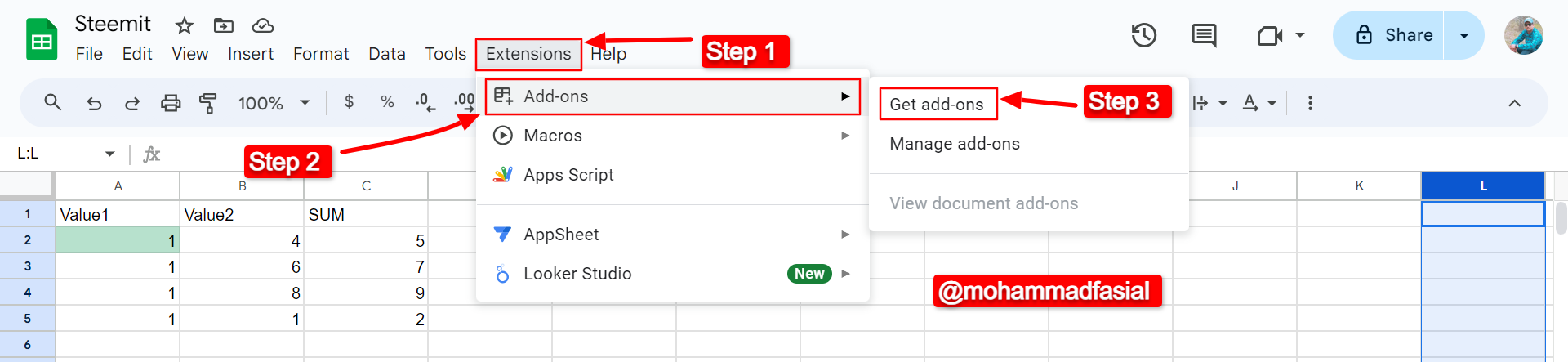Click cell containing Value1
The height and width of the screenshot is (362, 1568).
click(118, 214)
